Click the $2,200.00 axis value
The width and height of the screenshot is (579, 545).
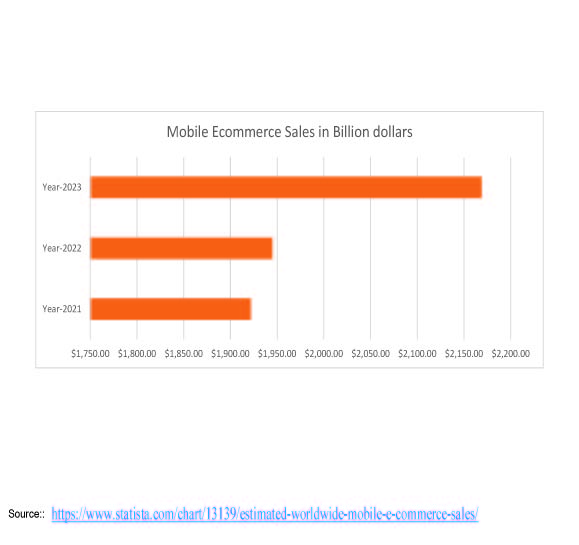[511, 353]
